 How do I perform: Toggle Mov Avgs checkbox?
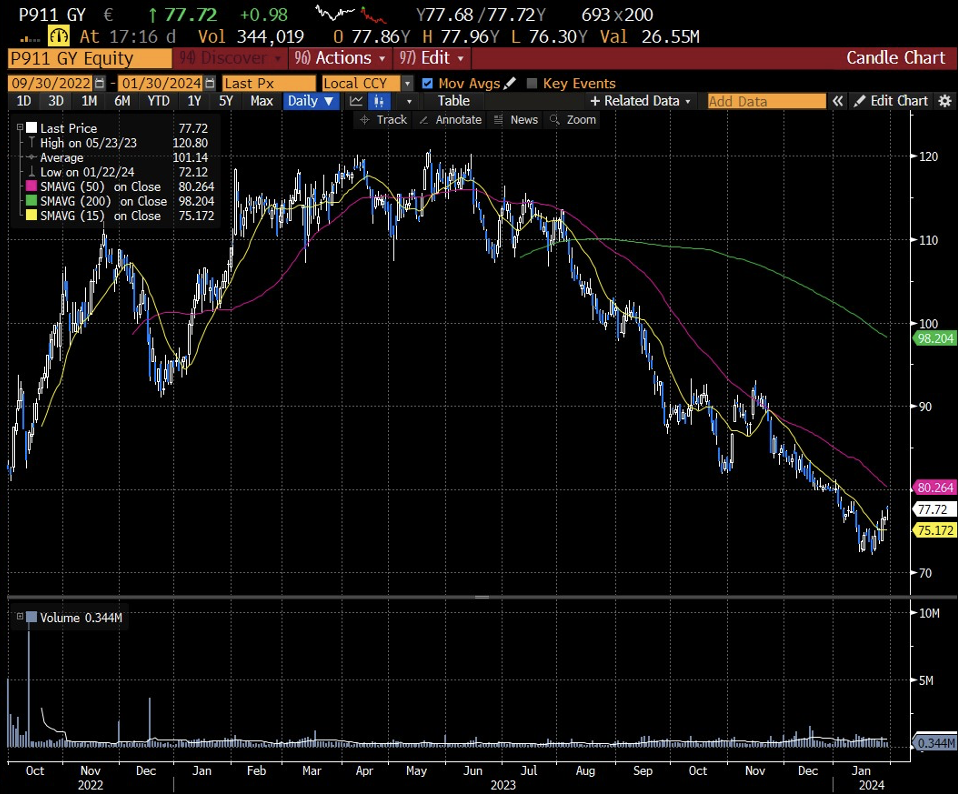click(x=428, y=83)
